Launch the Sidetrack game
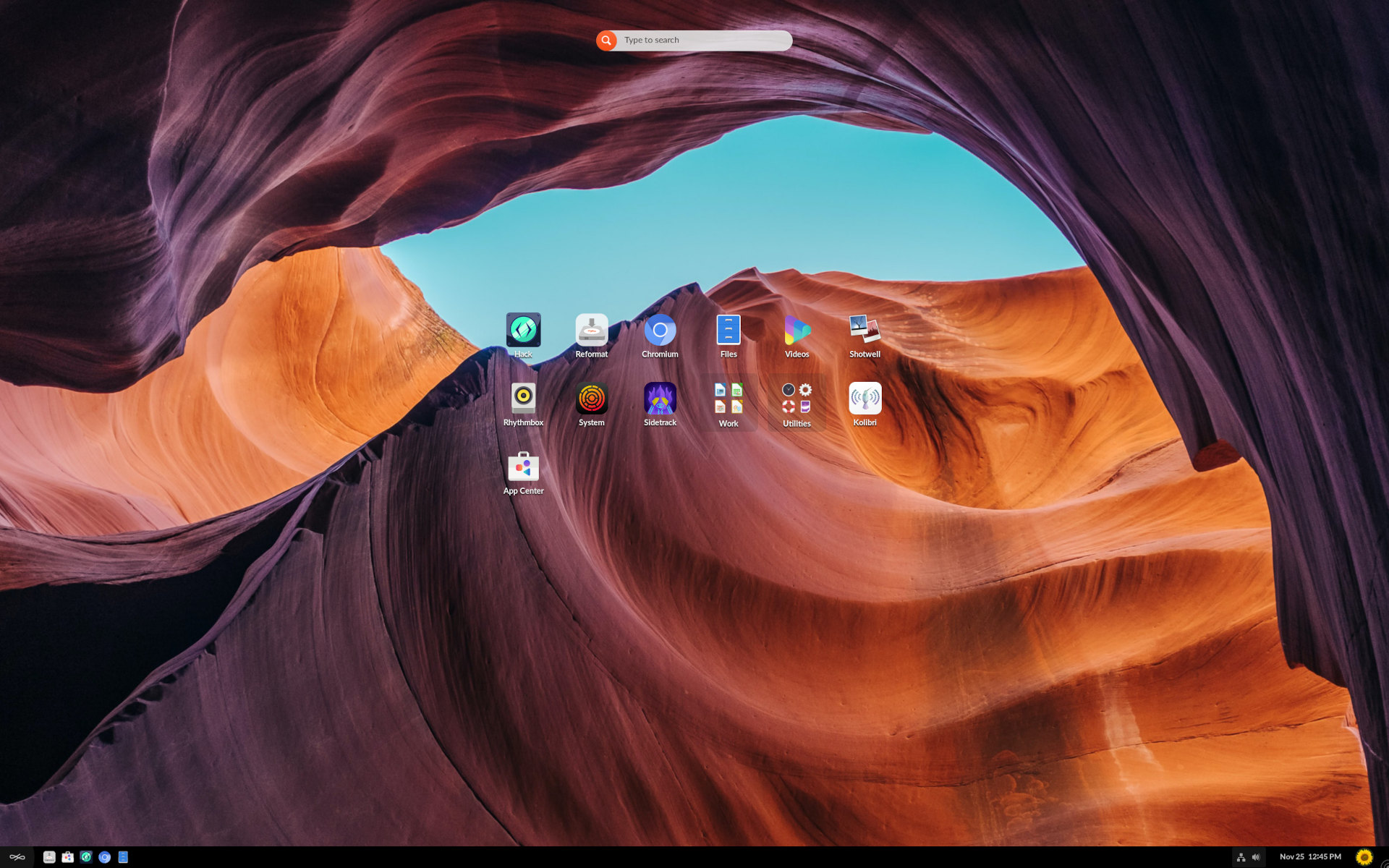The width and height of the screenshot is (1389, 868). click(x=660, y=399)
